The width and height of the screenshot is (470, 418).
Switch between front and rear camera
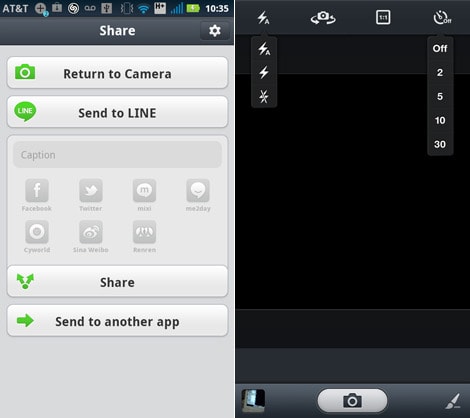(323, 18)
